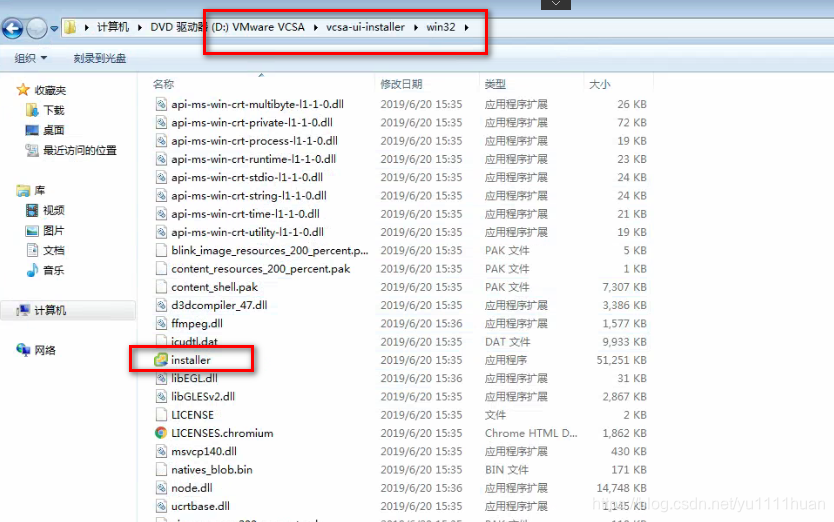
Task: Select ffmpeg.dll file icon
Action: [x=161, y=324]
